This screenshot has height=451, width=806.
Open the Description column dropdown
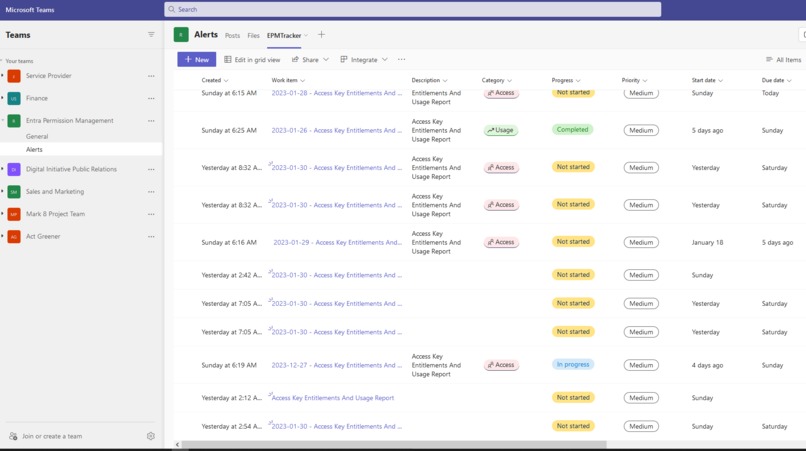click(x=445, y=81)
